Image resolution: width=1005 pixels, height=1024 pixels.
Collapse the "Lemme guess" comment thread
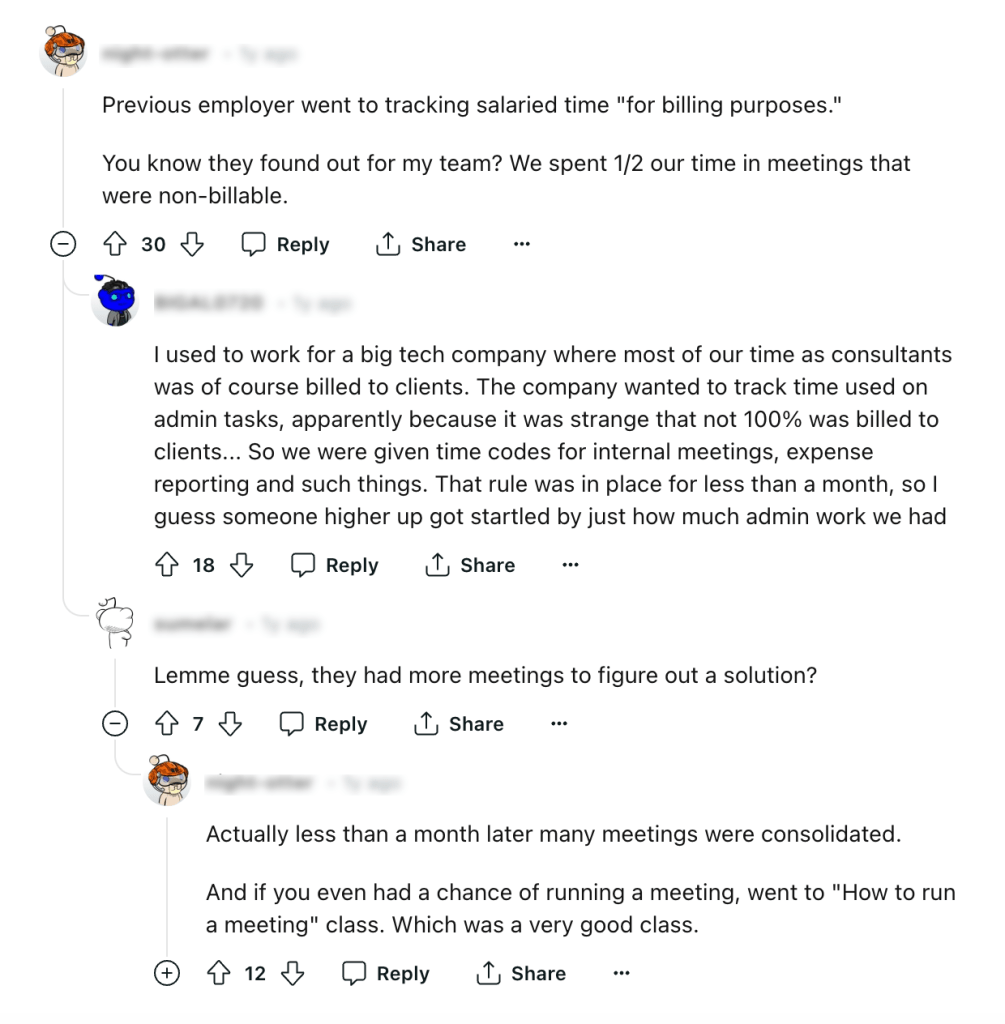(116, 724)
